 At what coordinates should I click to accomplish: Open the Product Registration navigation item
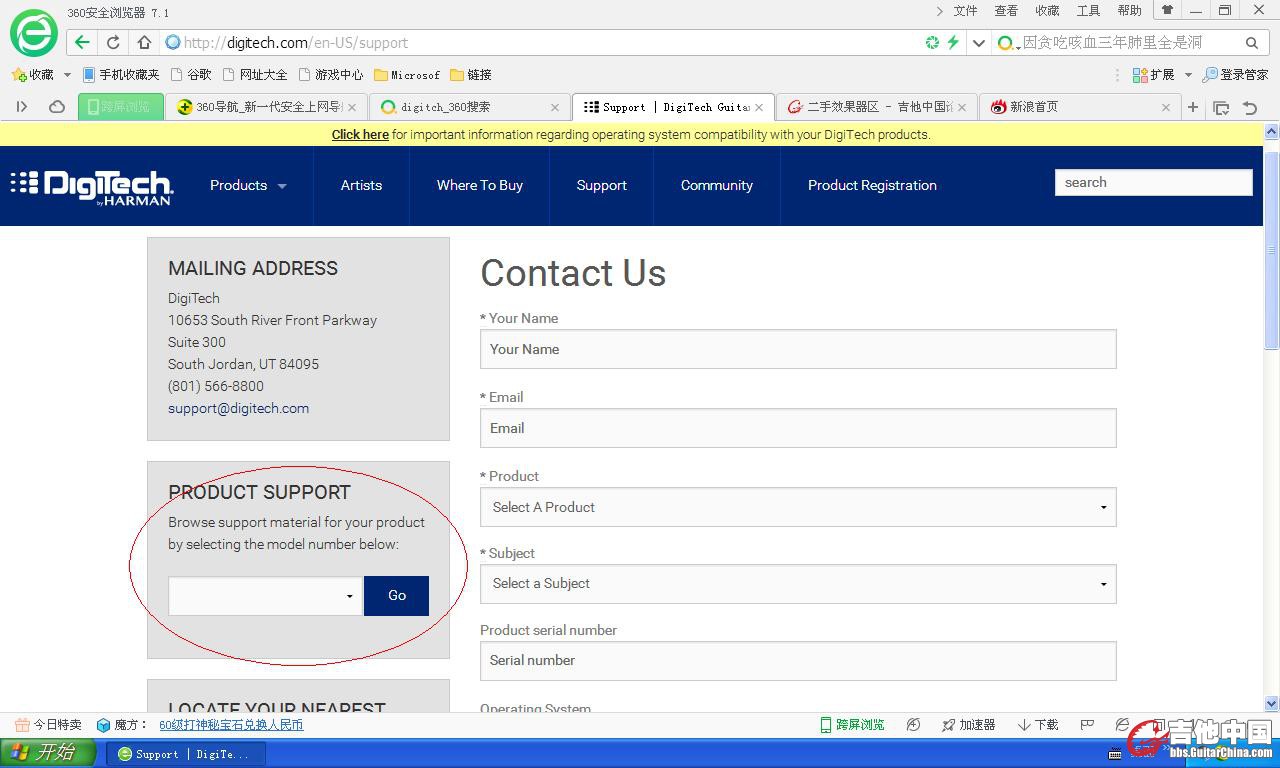coord(872,185)
